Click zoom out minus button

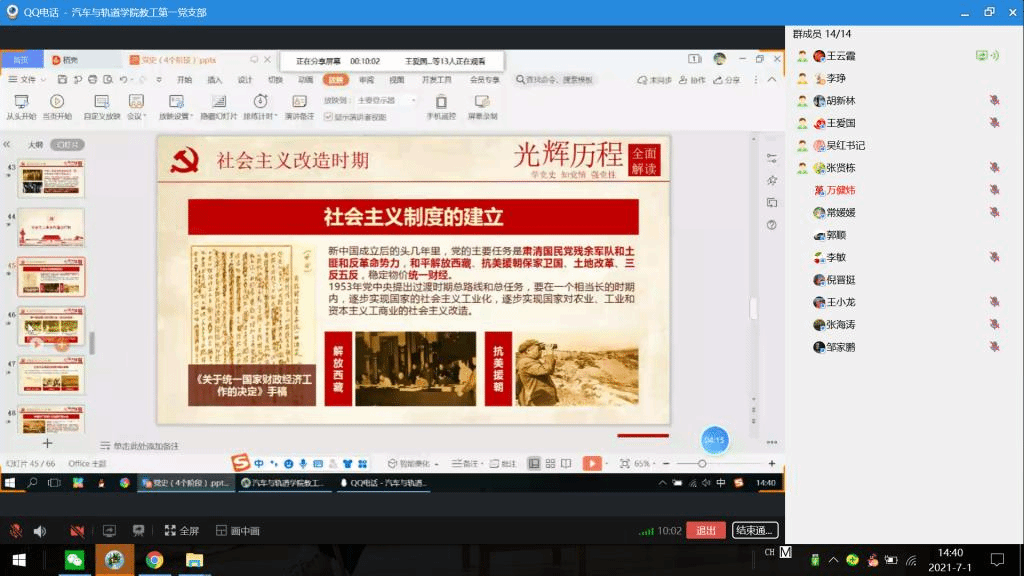pyautogui.click(x=666, y=464)
